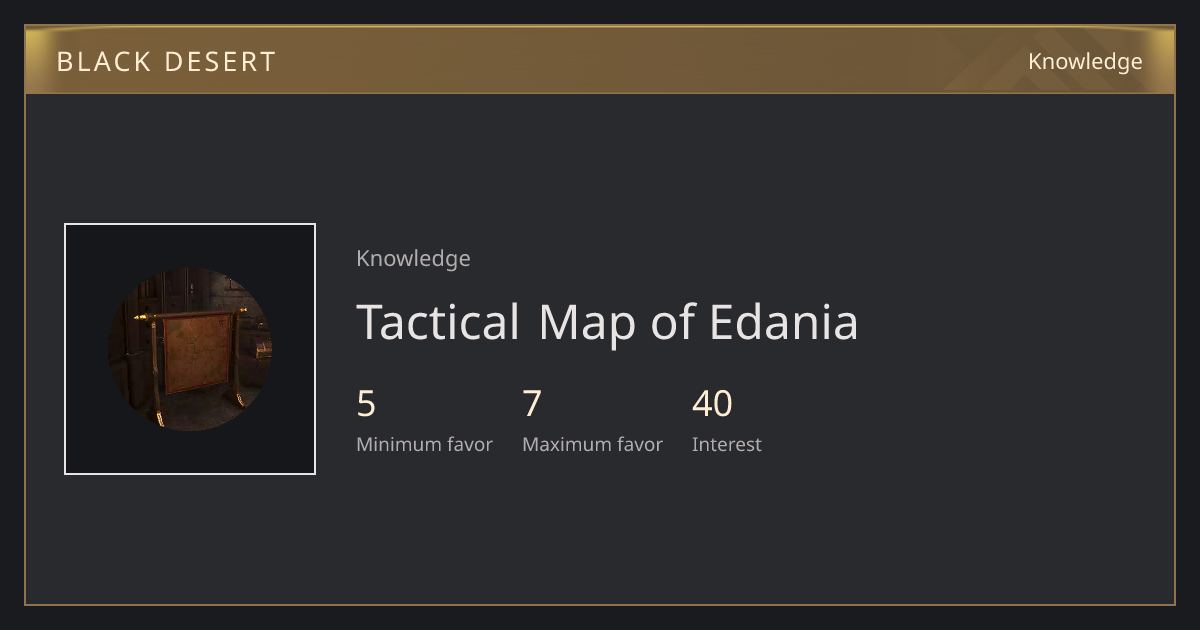
Task: Click the Maximum favor label
Action: click(x=592, y=445)
